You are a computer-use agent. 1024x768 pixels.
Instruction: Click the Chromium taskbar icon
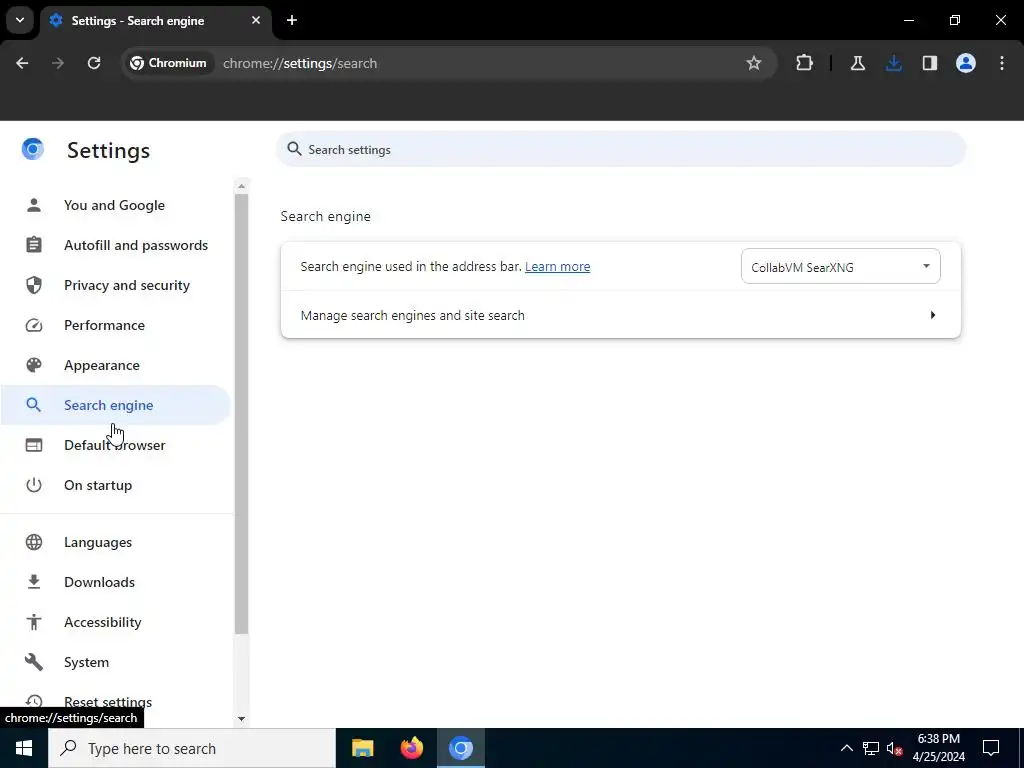click(461, 748)
